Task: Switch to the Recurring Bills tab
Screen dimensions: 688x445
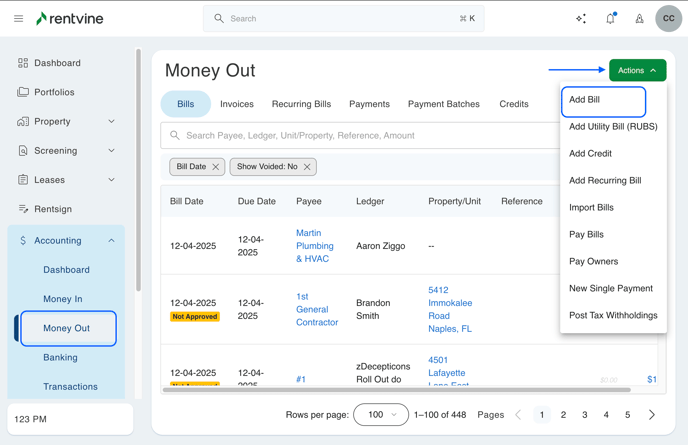Action: coord(301,104)
